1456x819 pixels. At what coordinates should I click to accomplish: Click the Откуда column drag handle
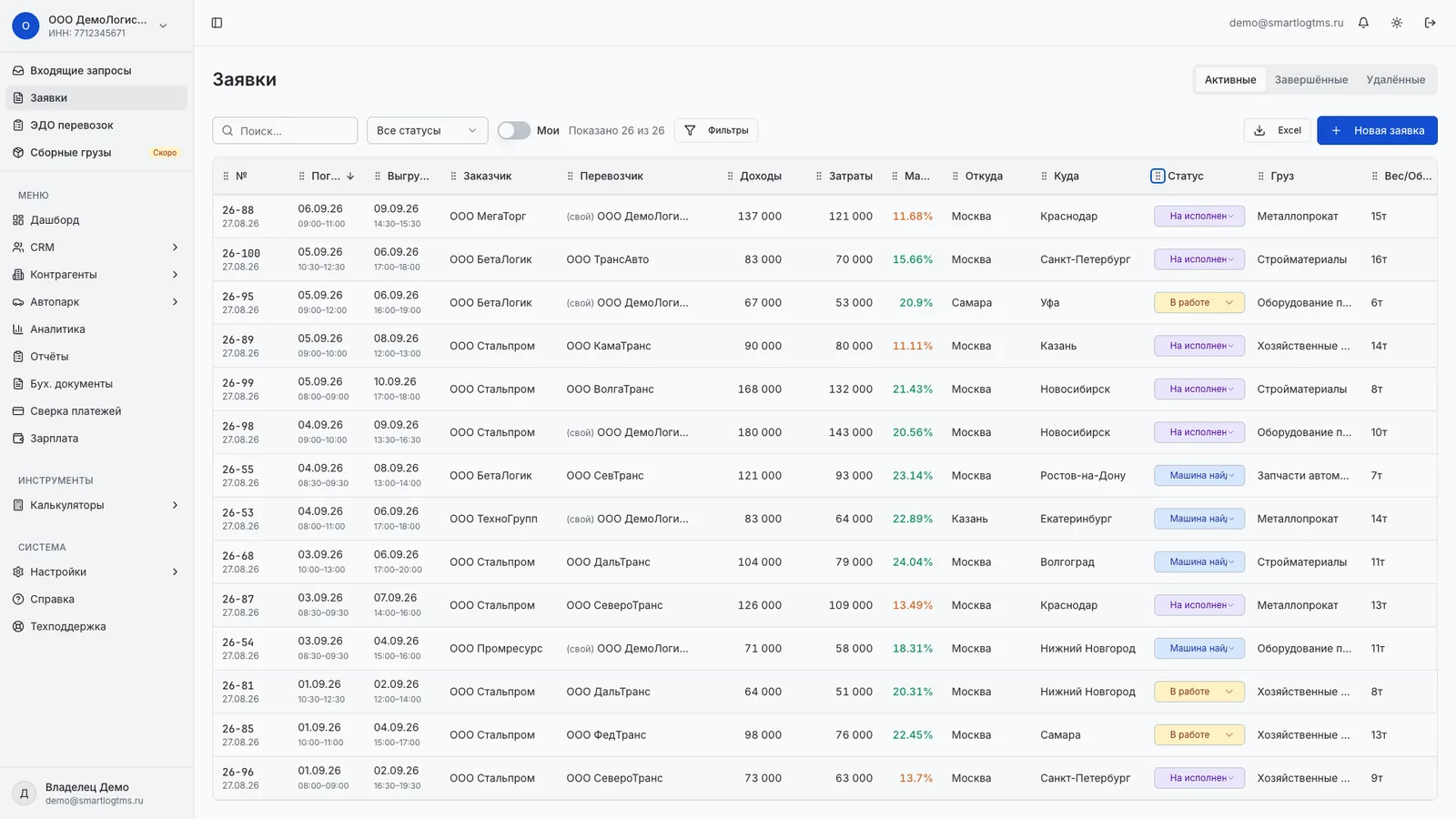point(955,176)
